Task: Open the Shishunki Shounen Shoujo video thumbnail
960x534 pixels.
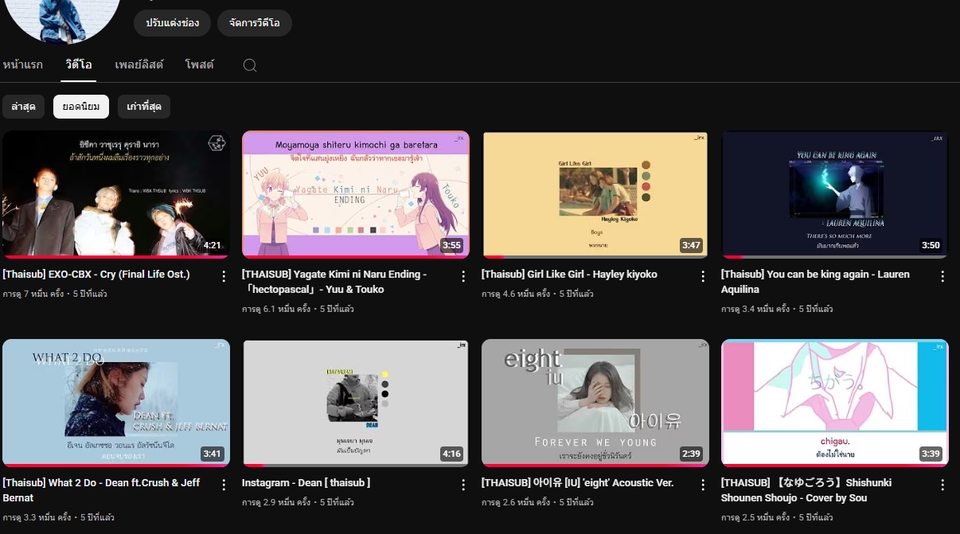Action: click(x=834, y=402)
